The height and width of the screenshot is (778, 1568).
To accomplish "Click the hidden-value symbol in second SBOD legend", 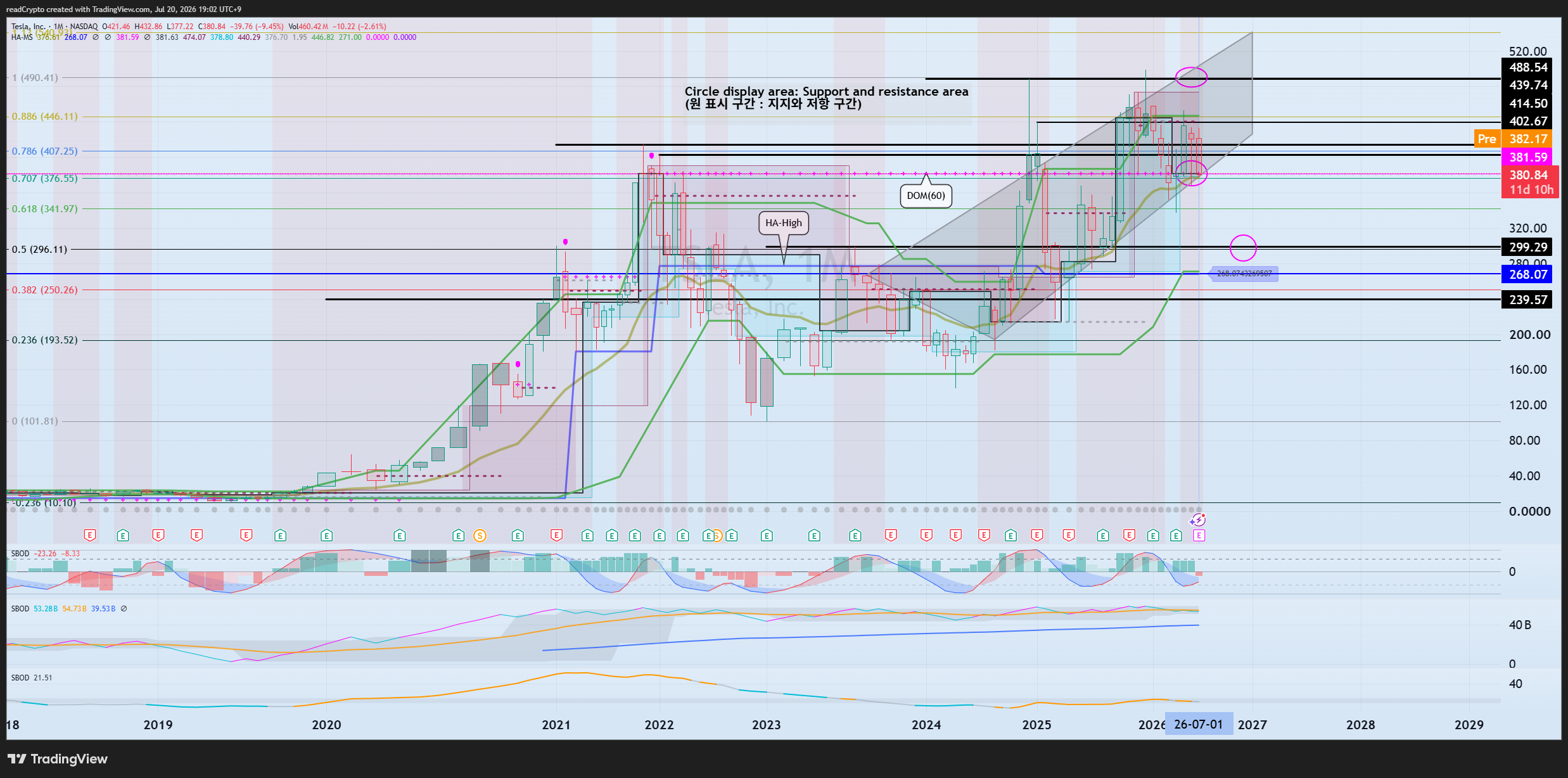I will (x=124, y=609).
